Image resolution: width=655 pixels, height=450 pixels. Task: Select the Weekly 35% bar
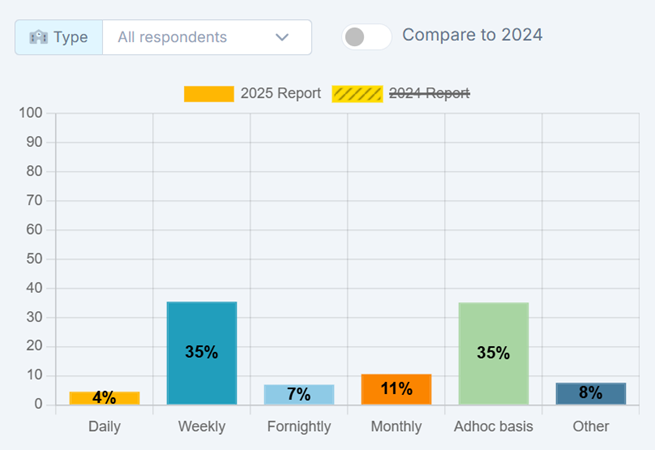click(201, 352)
